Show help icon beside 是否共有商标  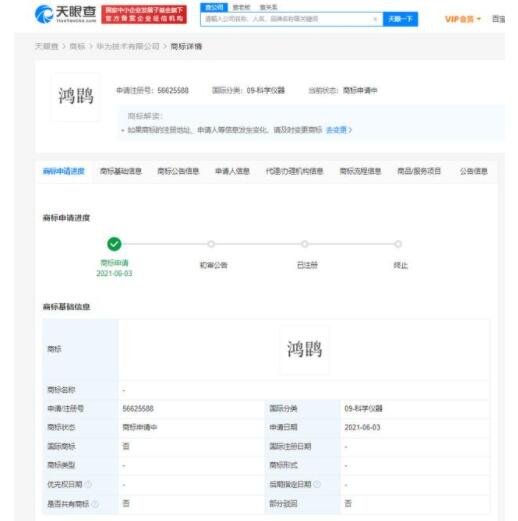coord(95,504)
